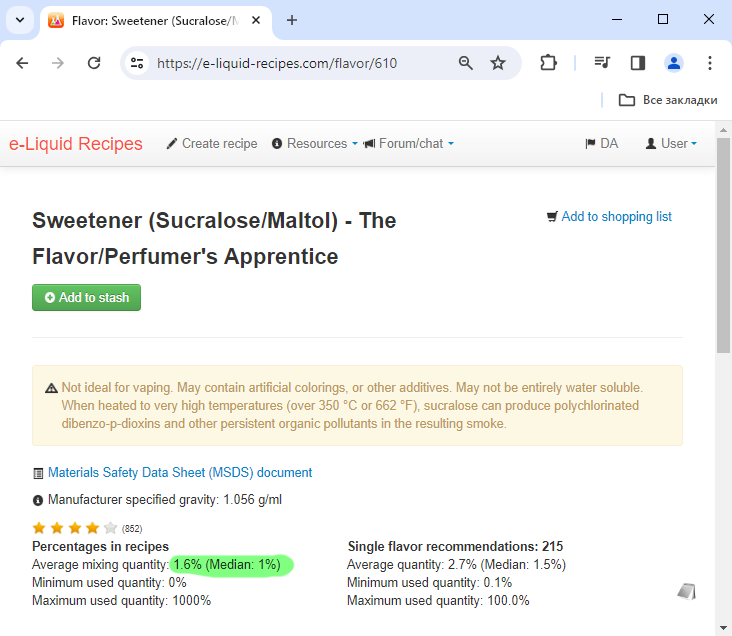This screenshot has height=636, width=732.
Task: Open the User account dropdown
Action: click(x=671, y=143)
